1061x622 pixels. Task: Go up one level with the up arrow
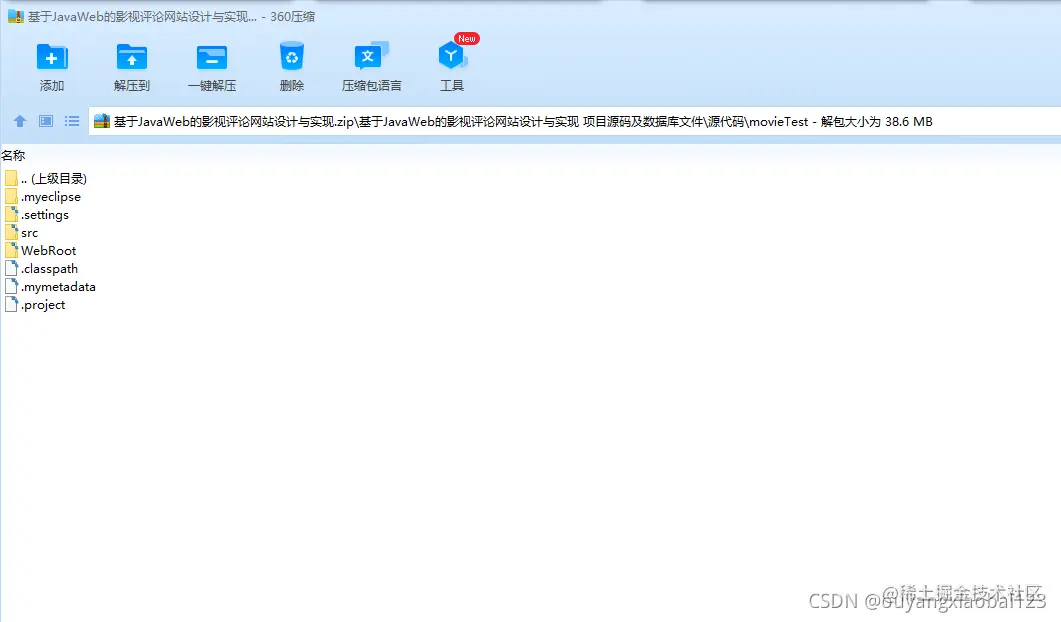(x=20, y=121)
